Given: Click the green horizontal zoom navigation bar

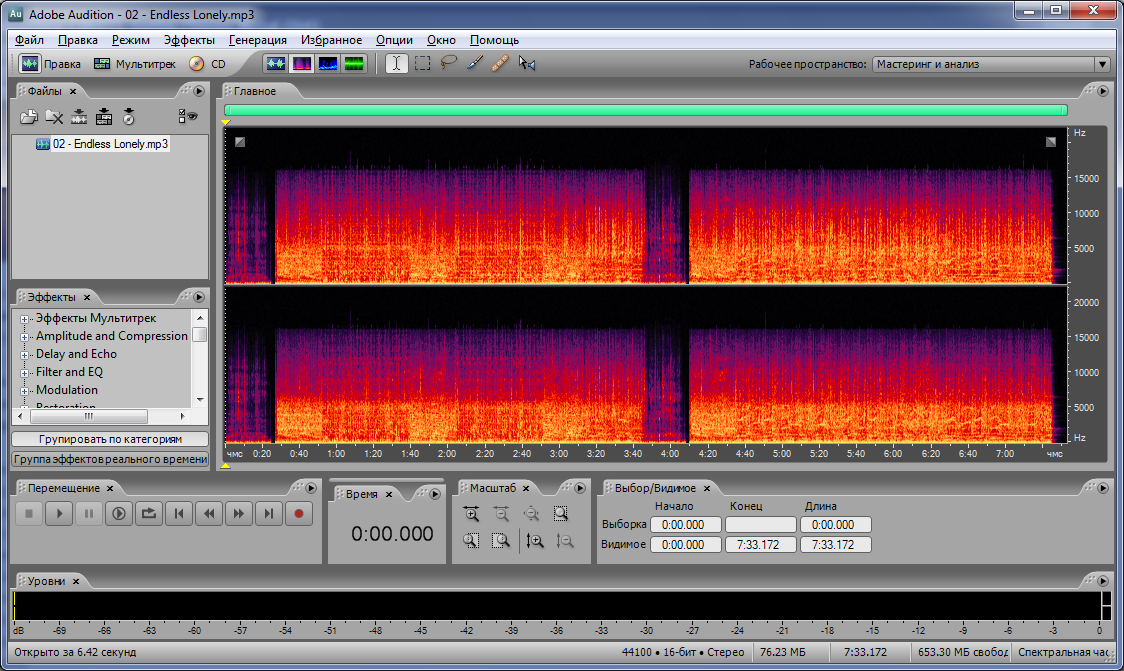Looking at the screenshot, I should pos(645,111).
